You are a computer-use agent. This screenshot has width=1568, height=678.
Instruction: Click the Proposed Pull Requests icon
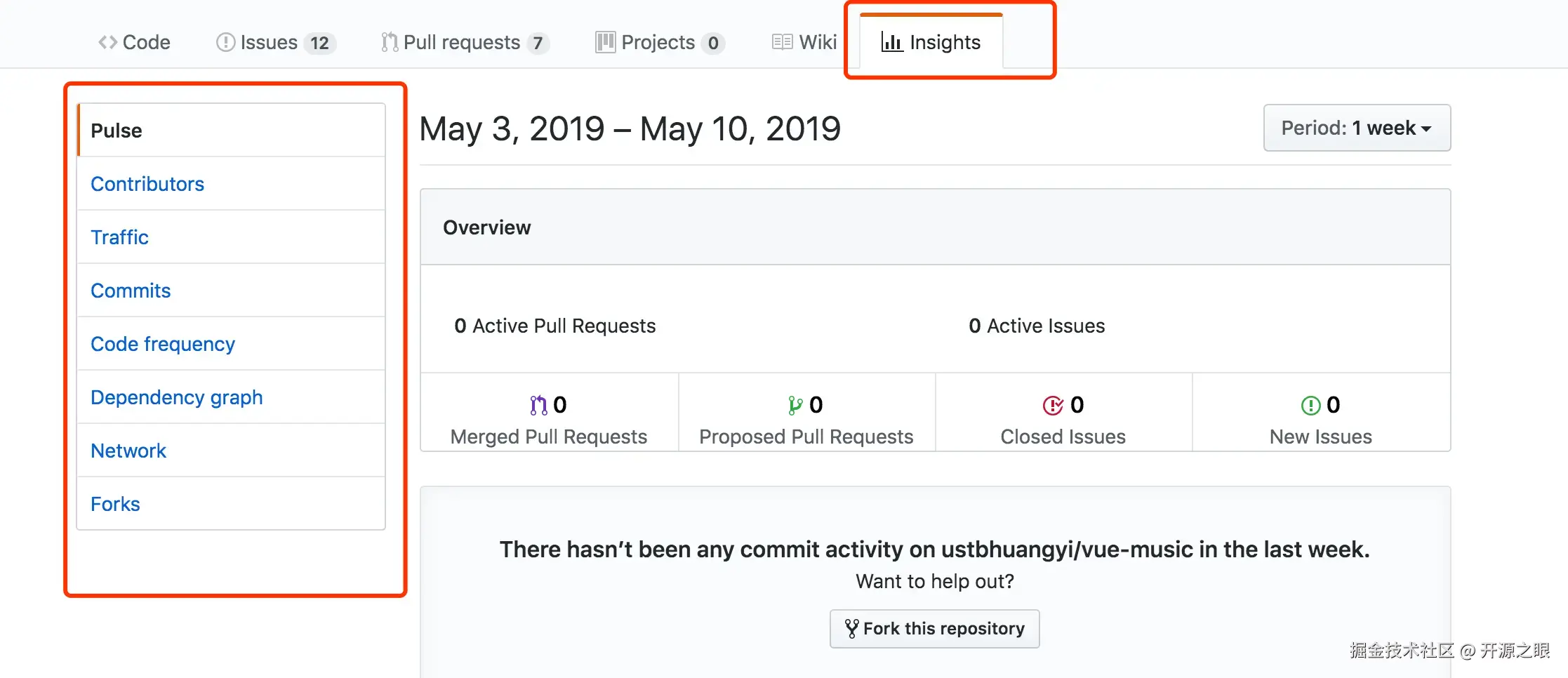pos(795,405)
